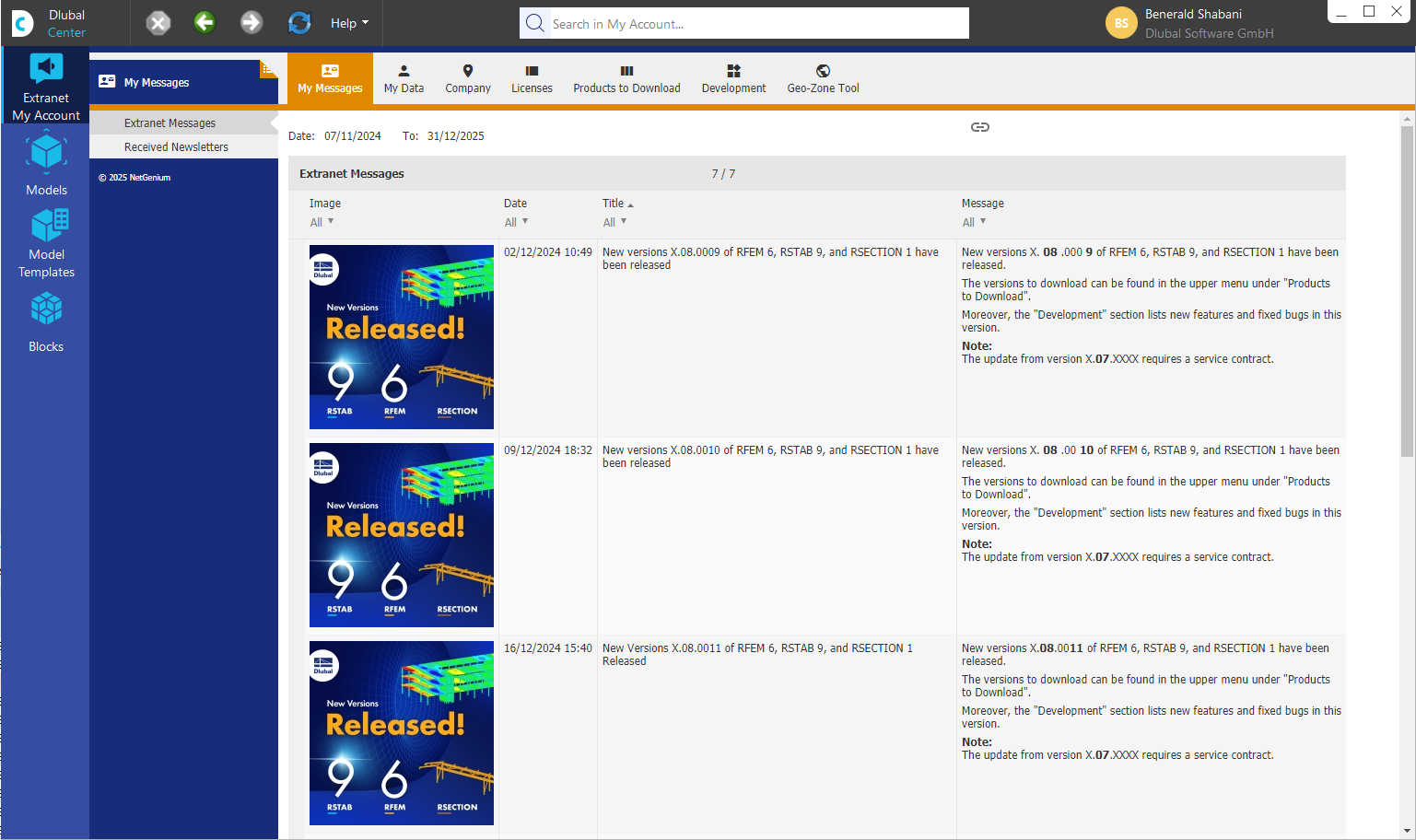Open the Benerald Shabani profile avatar
1416x840 pixels.
tap(1121, 22)
